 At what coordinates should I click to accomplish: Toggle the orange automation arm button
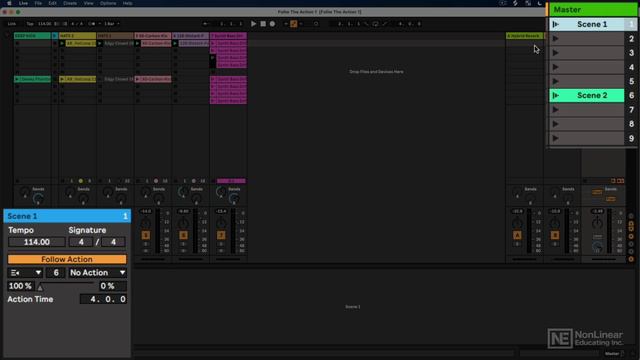pyautogui.click(x=293, y=24)
